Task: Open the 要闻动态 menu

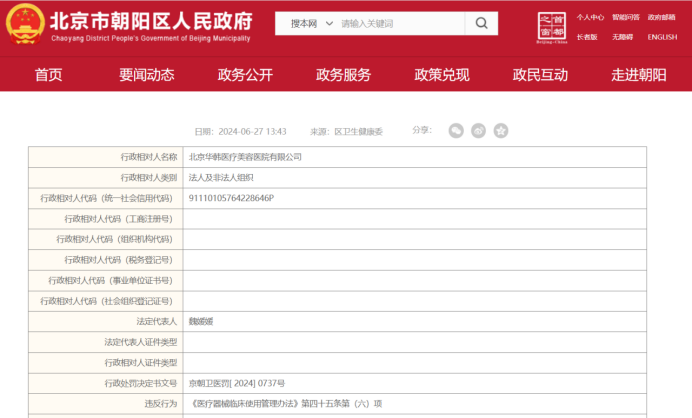Action: click(147, 75)
